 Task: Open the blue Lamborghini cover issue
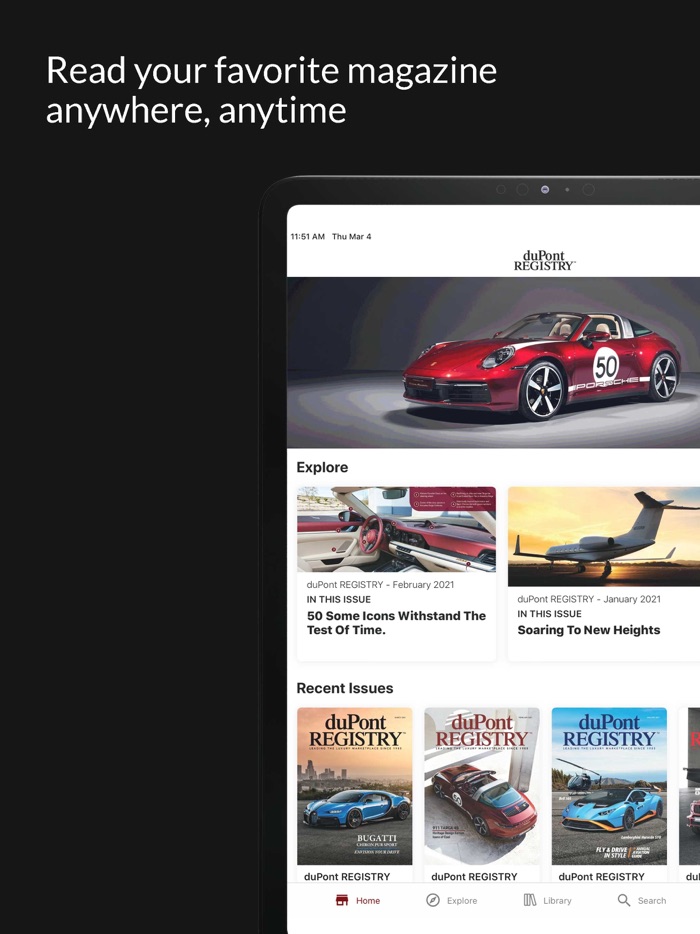click(x=609, y=786)
